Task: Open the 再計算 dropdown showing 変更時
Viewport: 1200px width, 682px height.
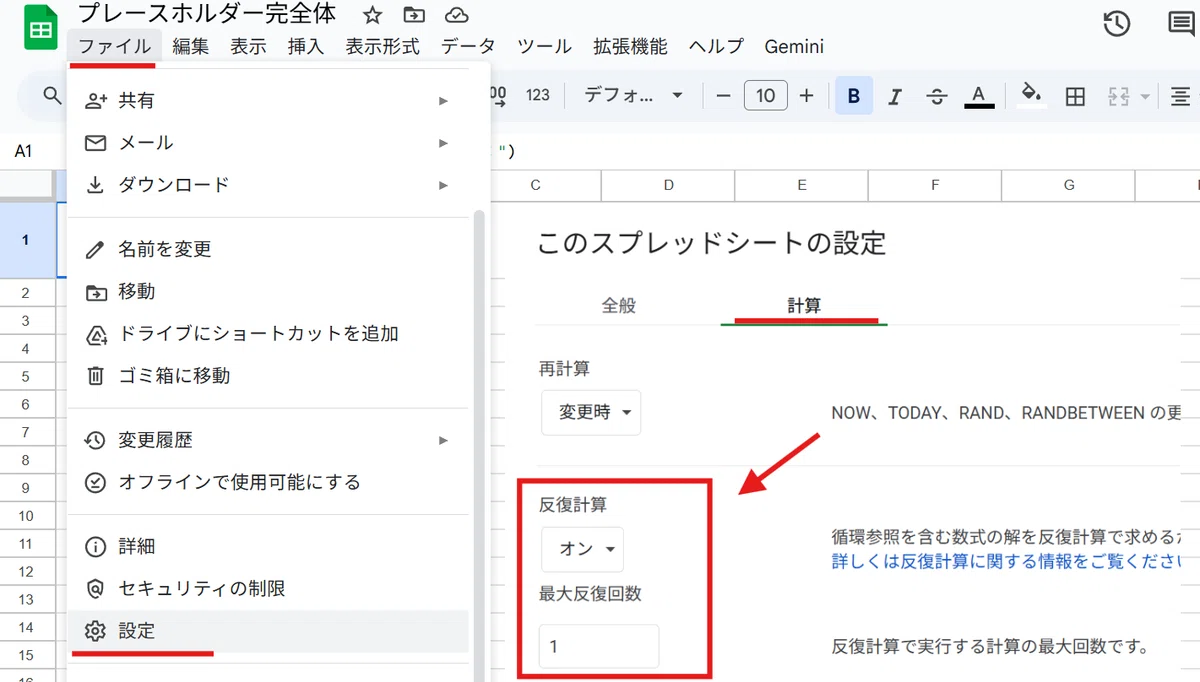Action: point(591,412)
